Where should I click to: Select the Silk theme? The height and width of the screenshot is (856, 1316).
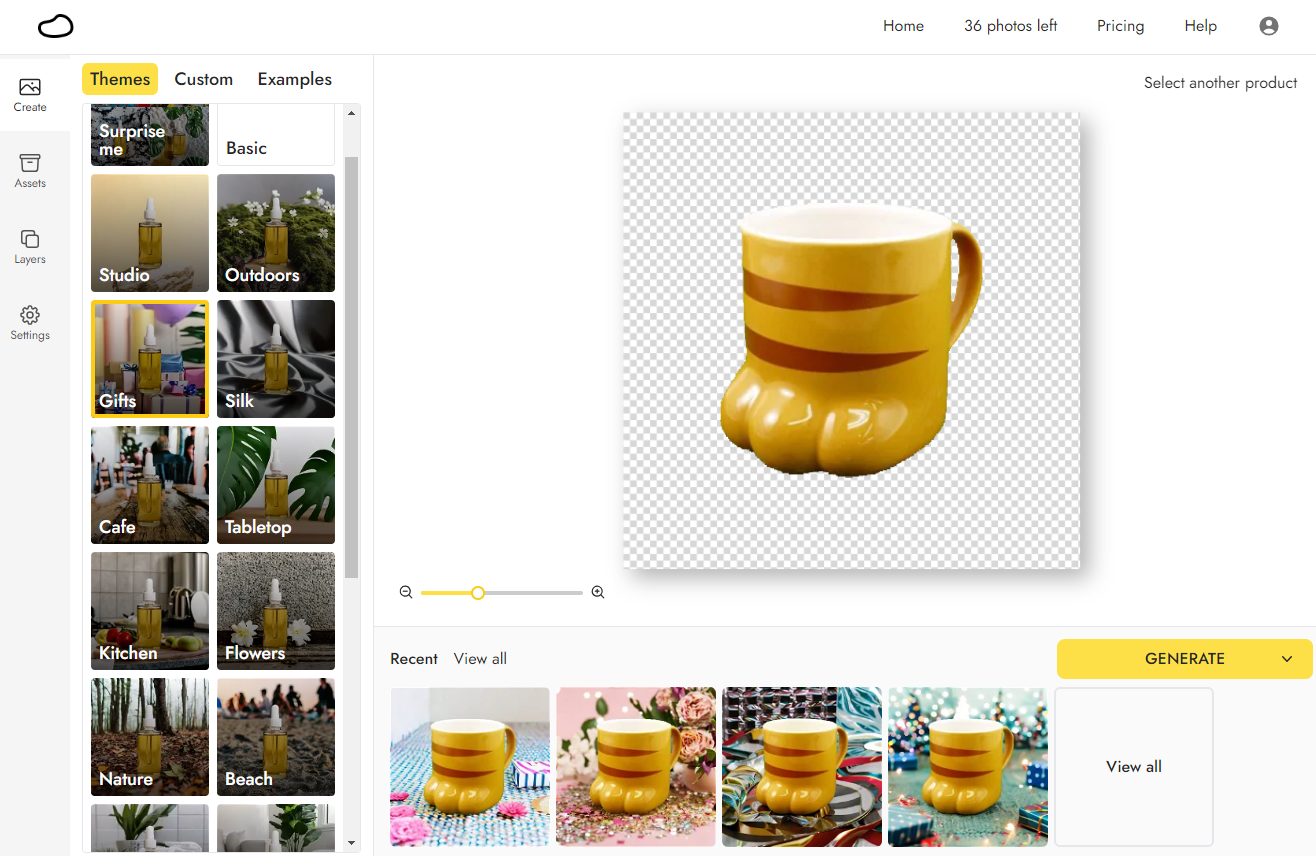pyautogui.click(x=276, y=359)
